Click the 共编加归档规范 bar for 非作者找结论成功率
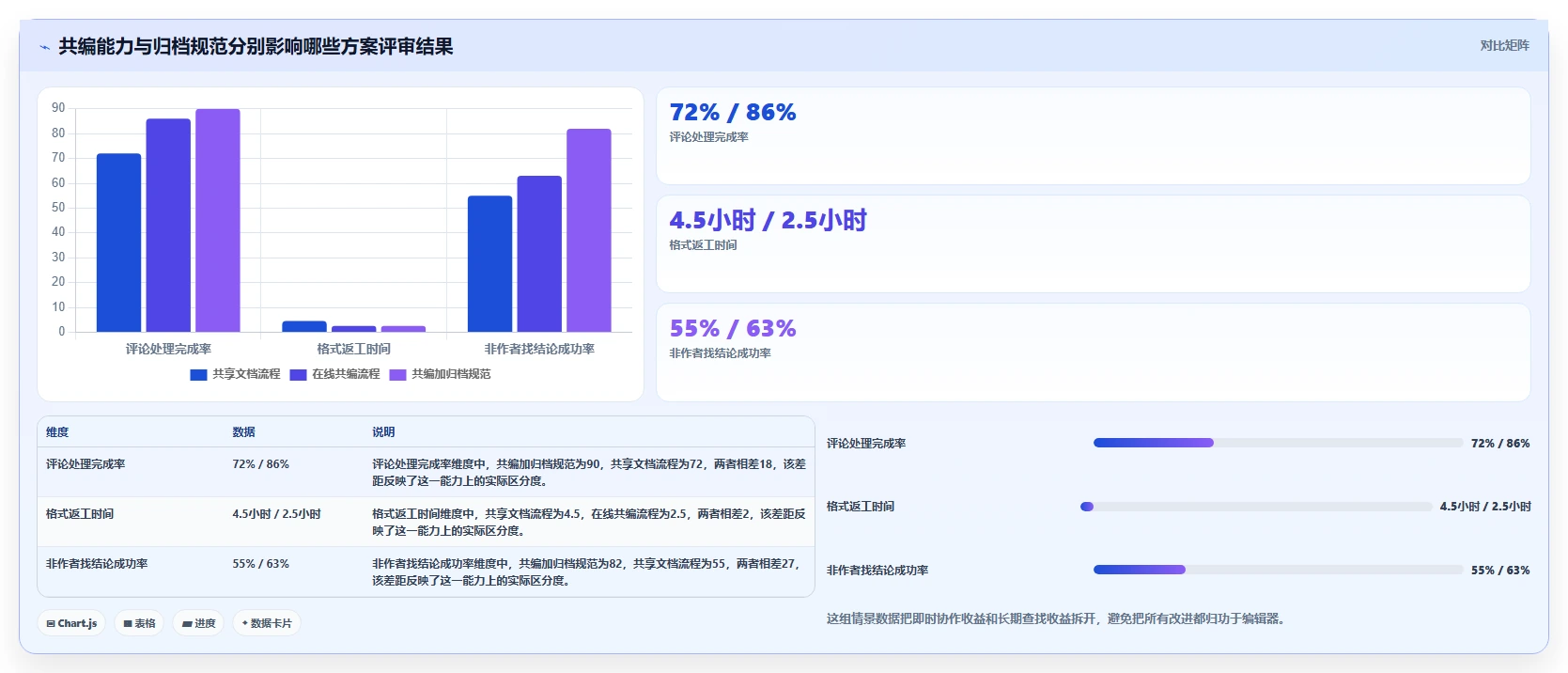The width and height of the screenshot is (1568, 673). (589, 230)
